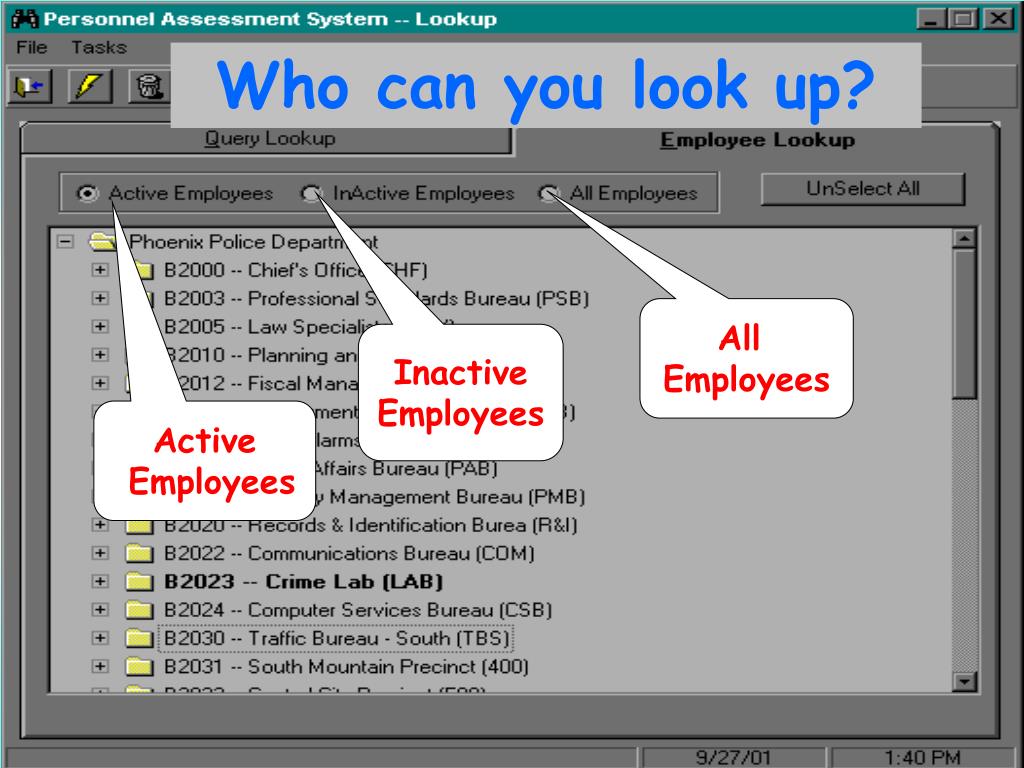Click the exit door toolbar icon
Viewport: 1024px width, 768px height.
pyautogui.click(x=30, y=86)
